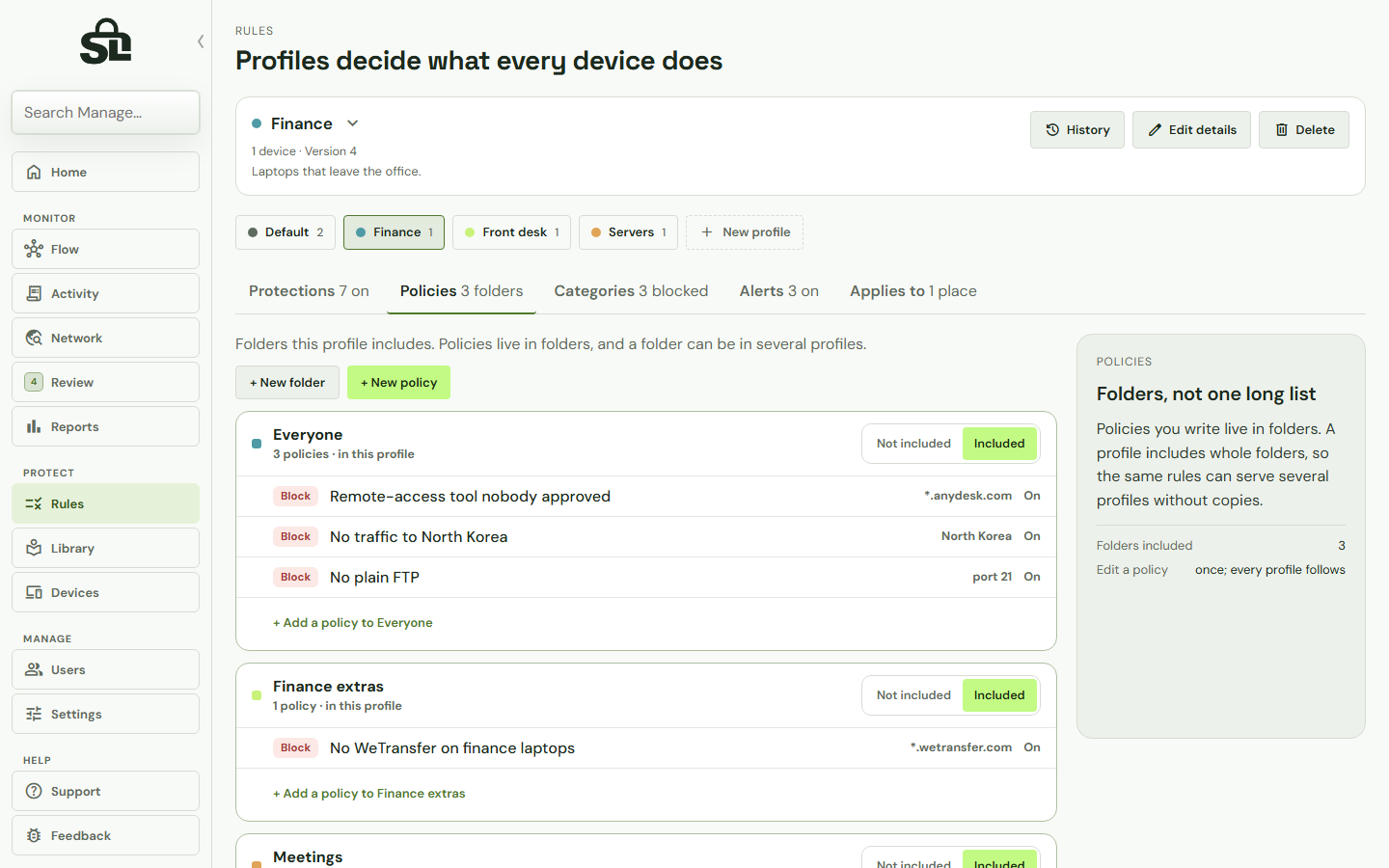This screenshot has width=1389, height=868.
Task: Click the Devices icon
Action: 34,592
